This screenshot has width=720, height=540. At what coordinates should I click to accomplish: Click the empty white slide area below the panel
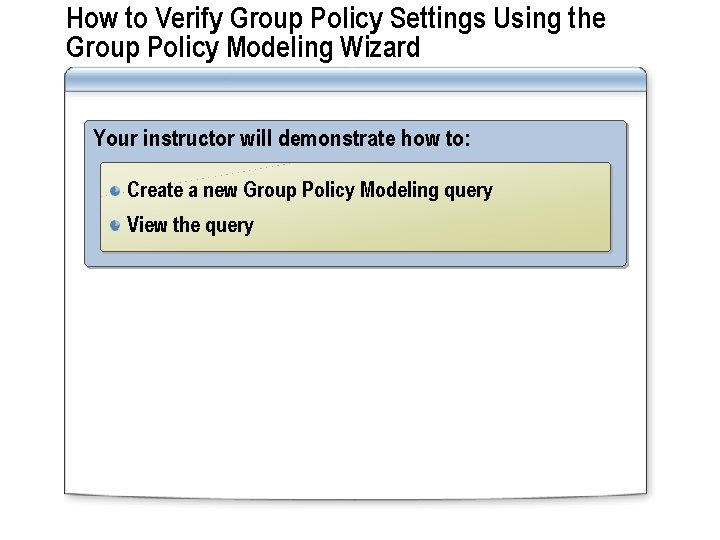pos(355,380)
